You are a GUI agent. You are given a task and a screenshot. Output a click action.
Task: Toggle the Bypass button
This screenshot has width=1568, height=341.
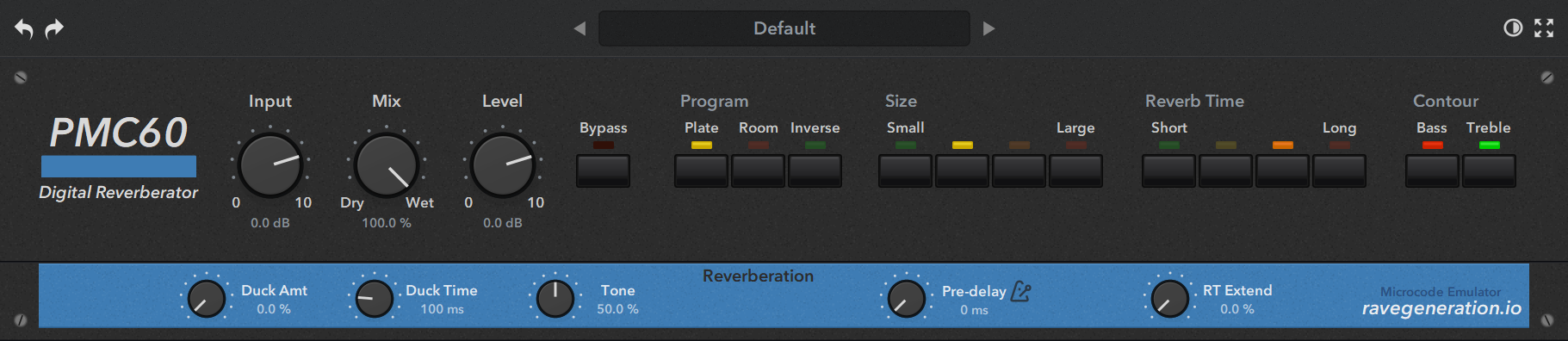(603, 170)
